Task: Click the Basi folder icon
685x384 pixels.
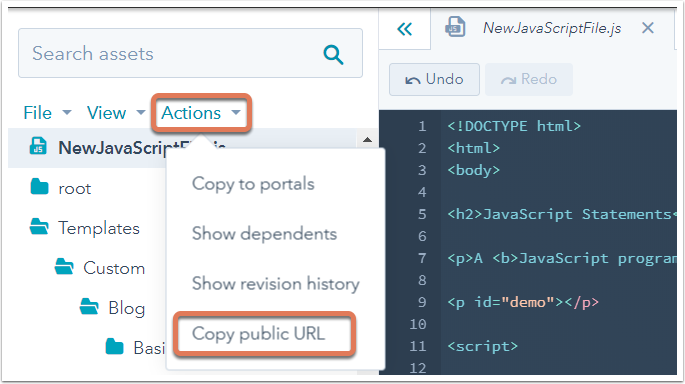Action: tap(114, 346)
